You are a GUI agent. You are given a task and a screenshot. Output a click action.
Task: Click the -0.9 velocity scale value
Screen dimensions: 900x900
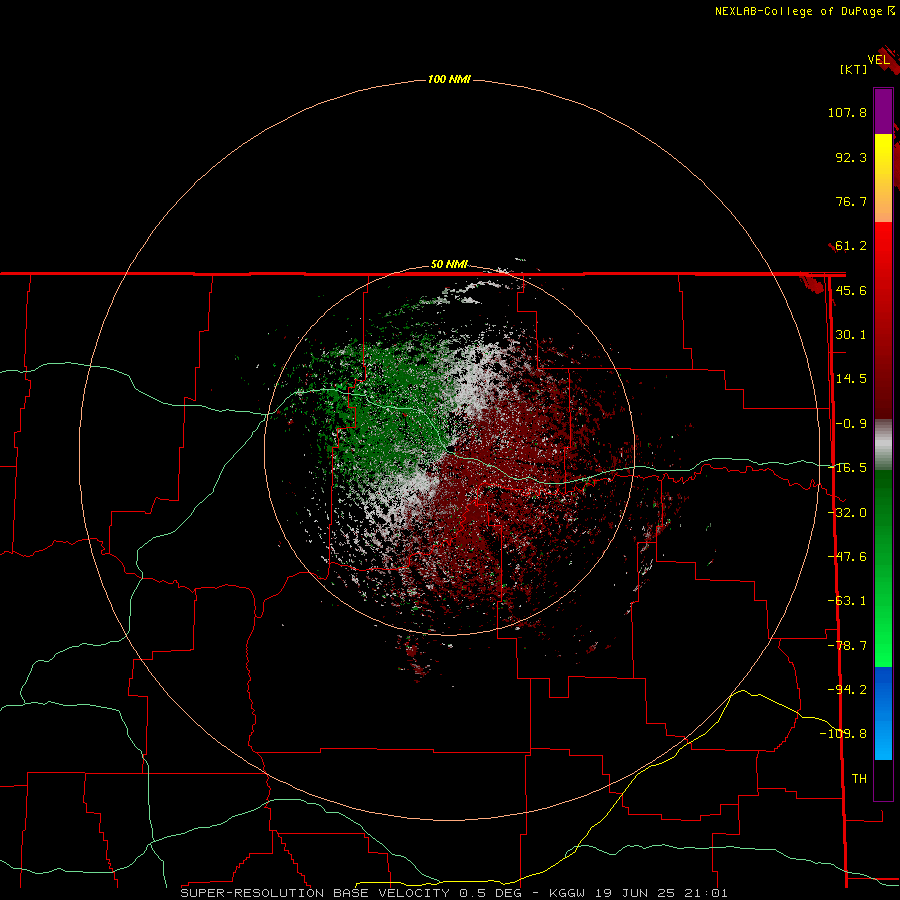pyautogui.click(x=851, y=424)
